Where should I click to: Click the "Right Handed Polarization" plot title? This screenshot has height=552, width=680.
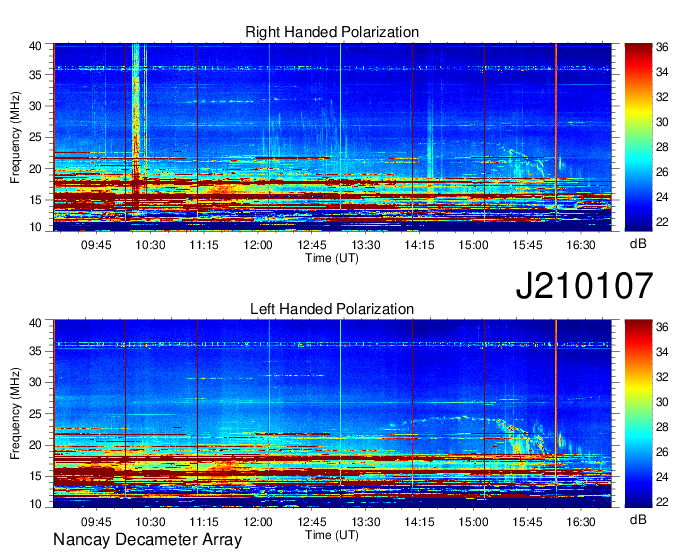(332, 32)
